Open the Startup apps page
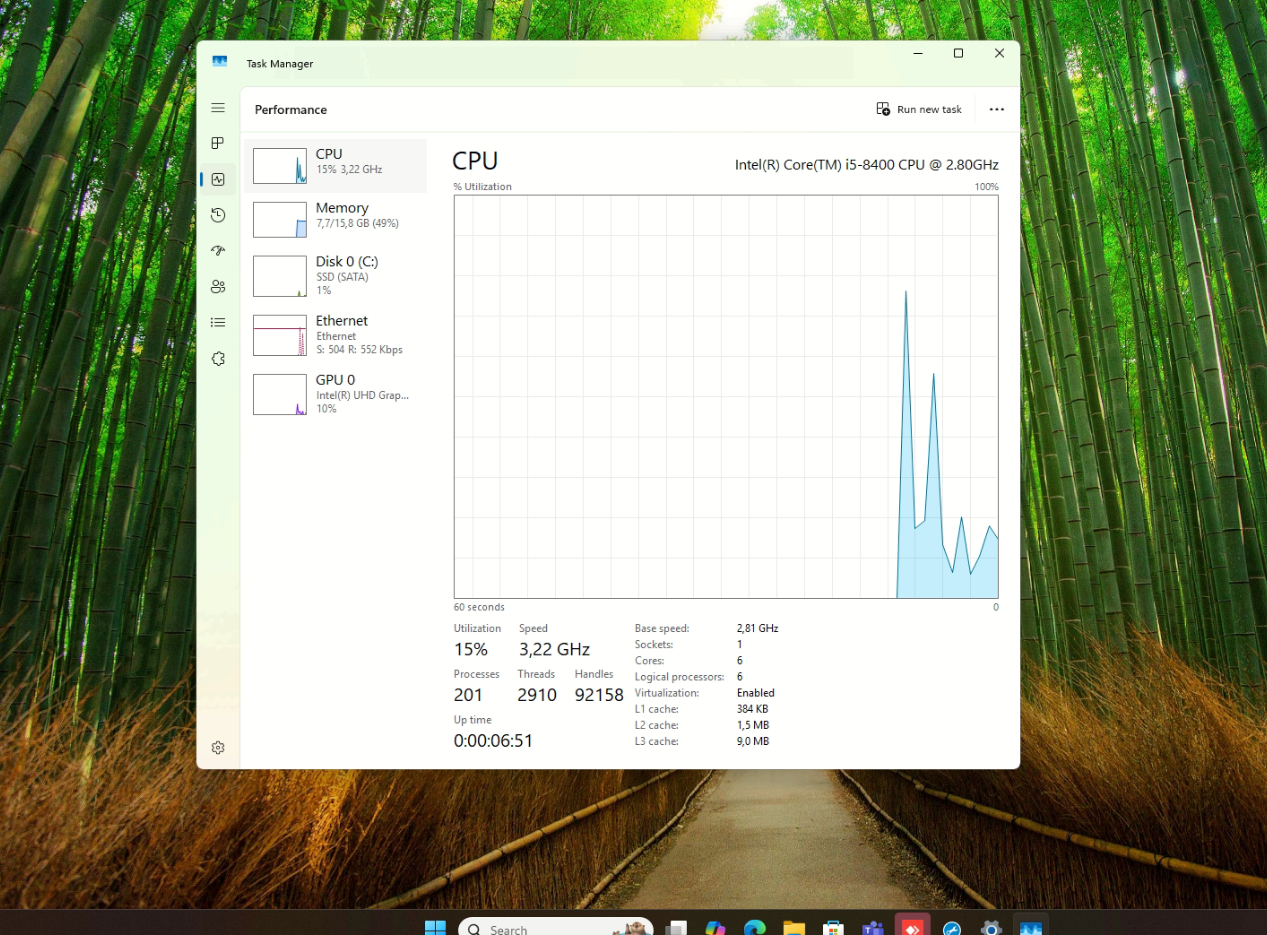Viewport: 1267px width, 935px height. 218,251
